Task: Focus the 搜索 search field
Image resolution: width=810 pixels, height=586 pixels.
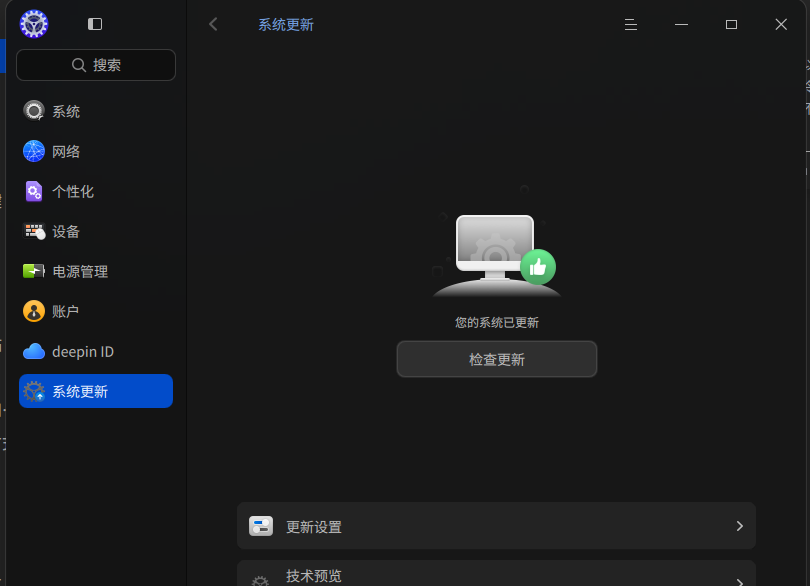Action: coord(96,65)
